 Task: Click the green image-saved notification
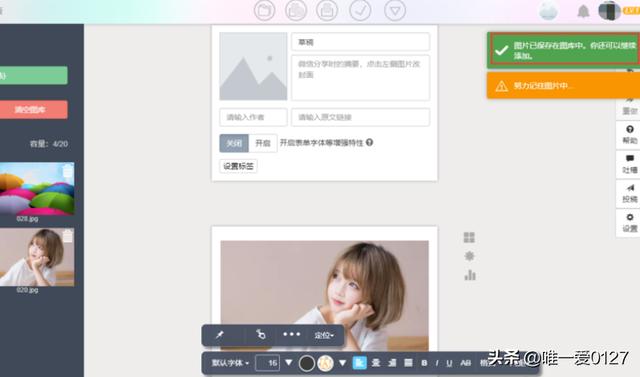[x=563, y=50]
